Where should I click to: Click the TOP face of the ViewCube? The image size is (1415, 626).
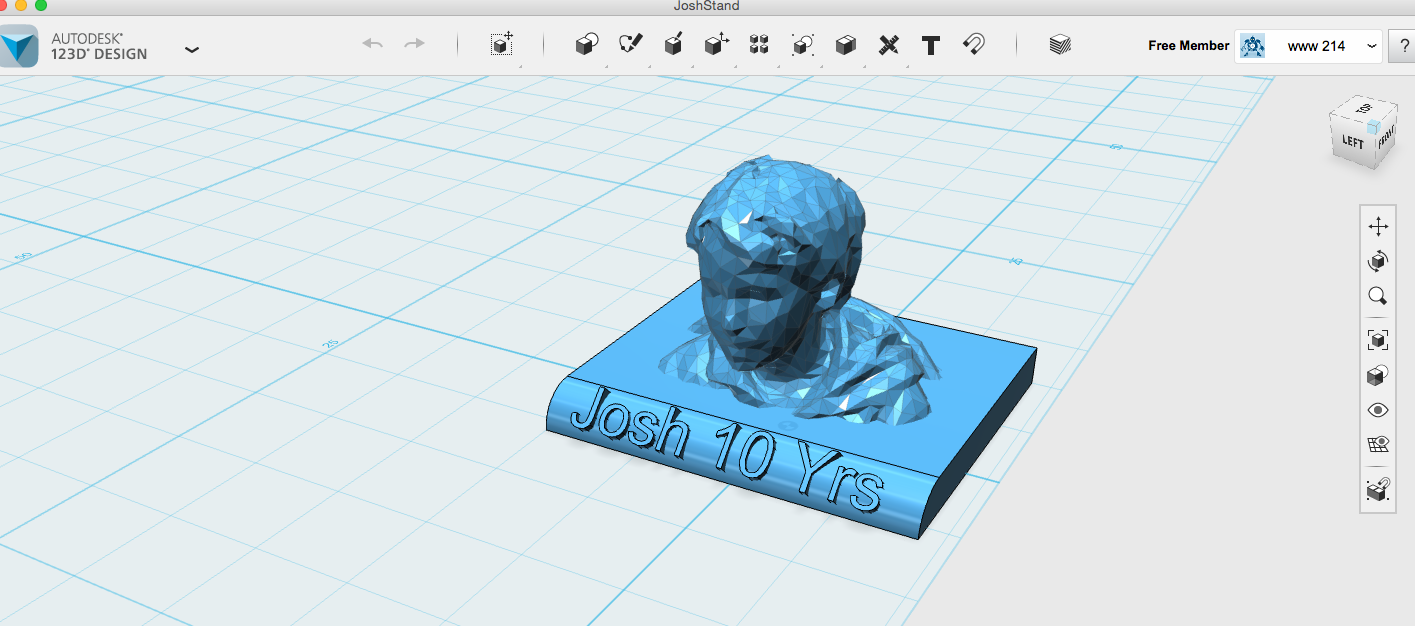coord(1362,108)
